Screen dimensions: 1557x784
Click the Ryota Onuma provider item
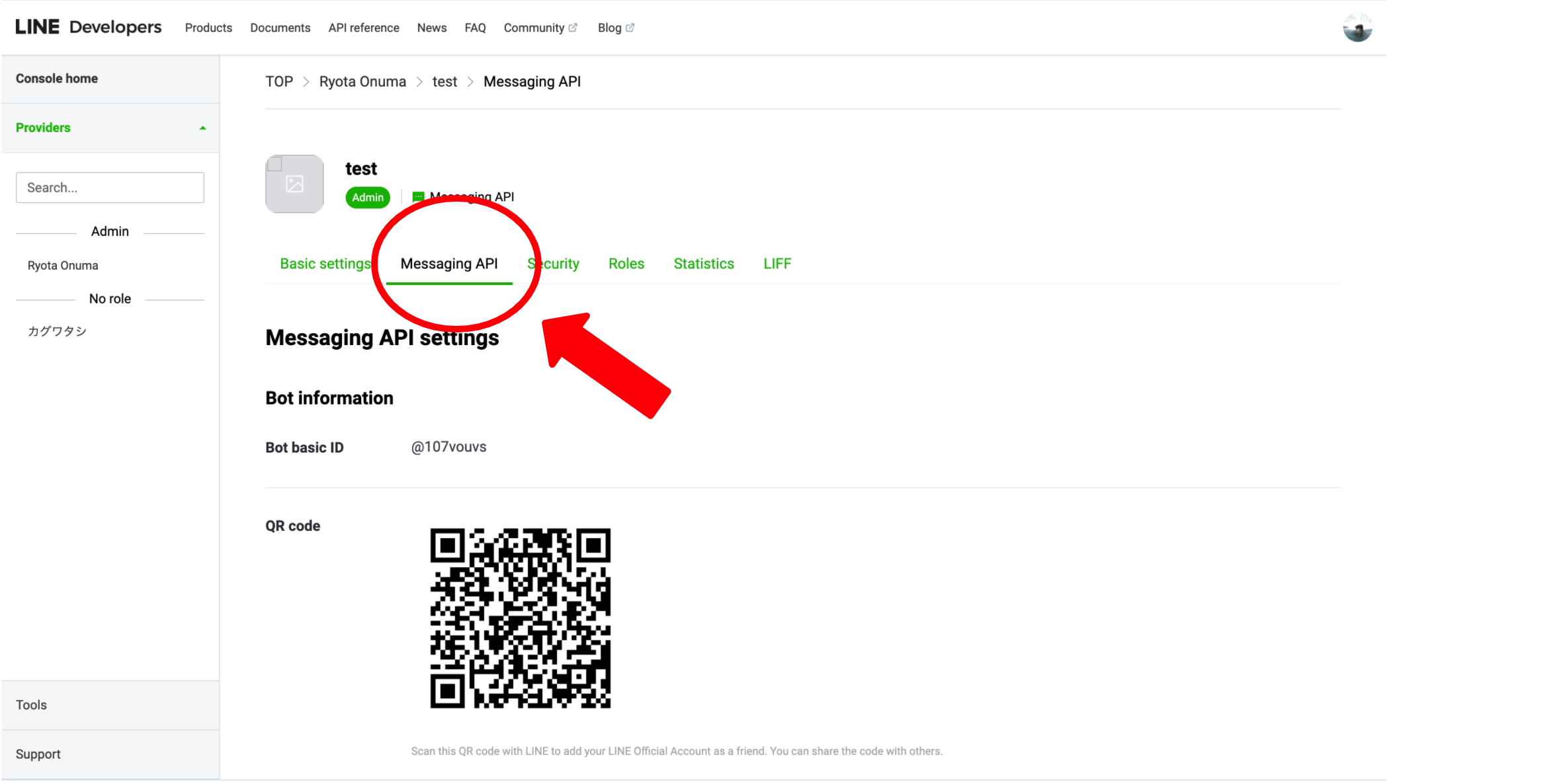63,265
